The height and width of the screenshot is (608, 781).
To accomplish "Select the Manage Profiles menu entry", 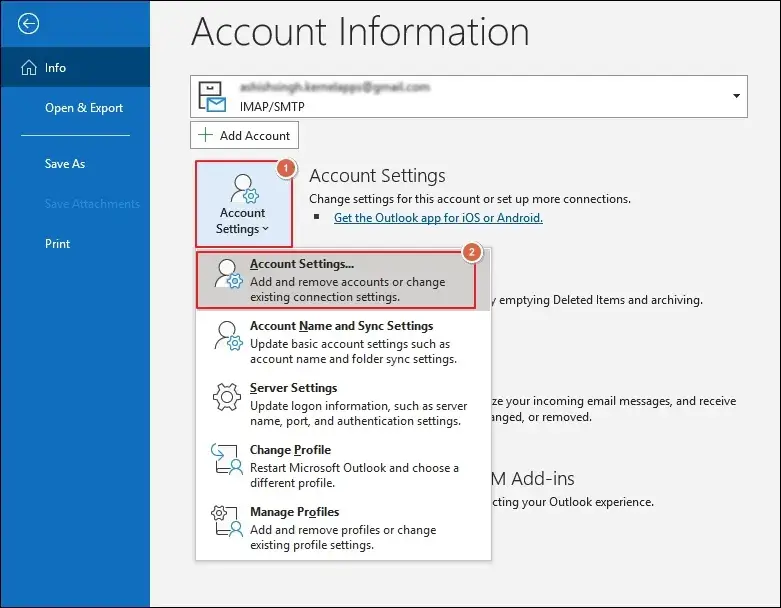I will 343,528.
